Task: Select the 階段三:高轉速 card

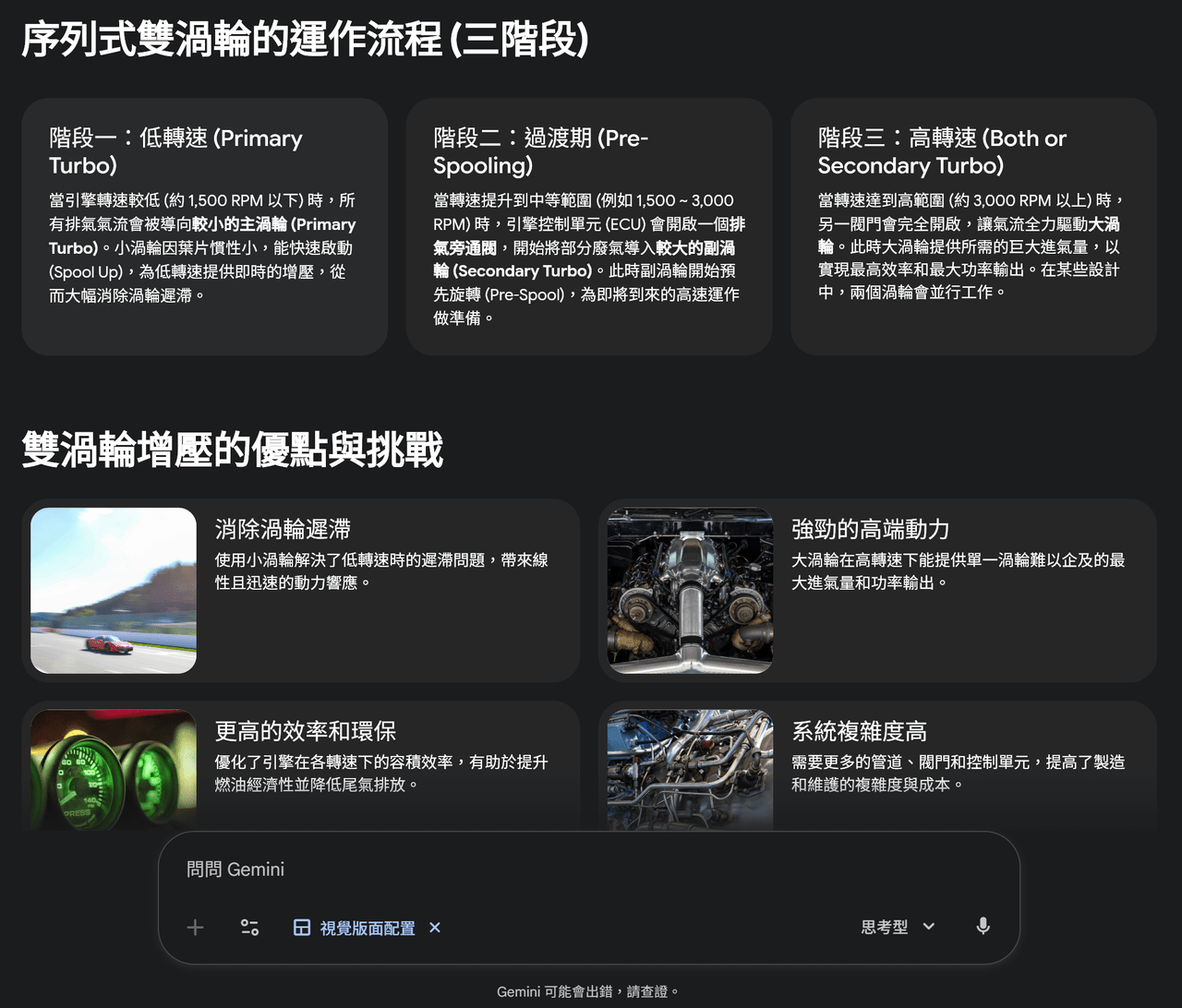Action: [973, 226]
